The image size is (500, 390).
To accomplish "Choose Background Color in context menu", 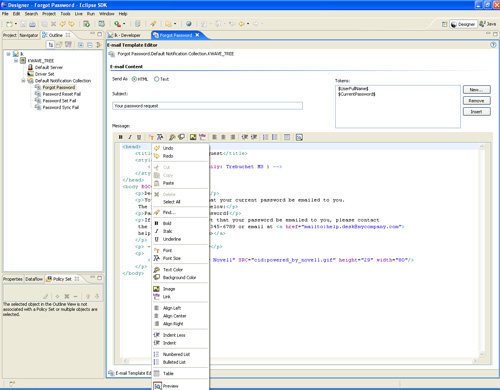I will click(180, 277).
